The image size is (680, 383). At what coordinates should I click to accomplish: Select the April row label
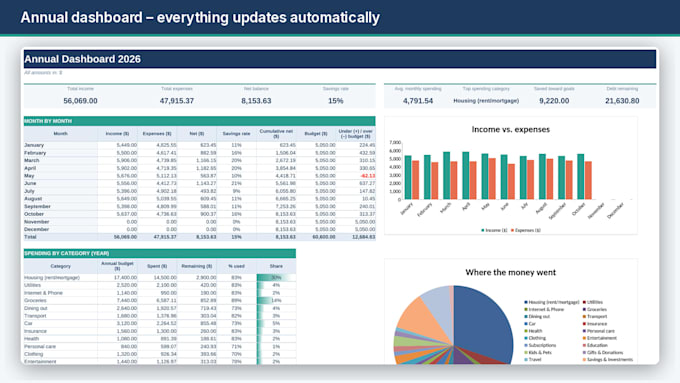click(30, 168)
